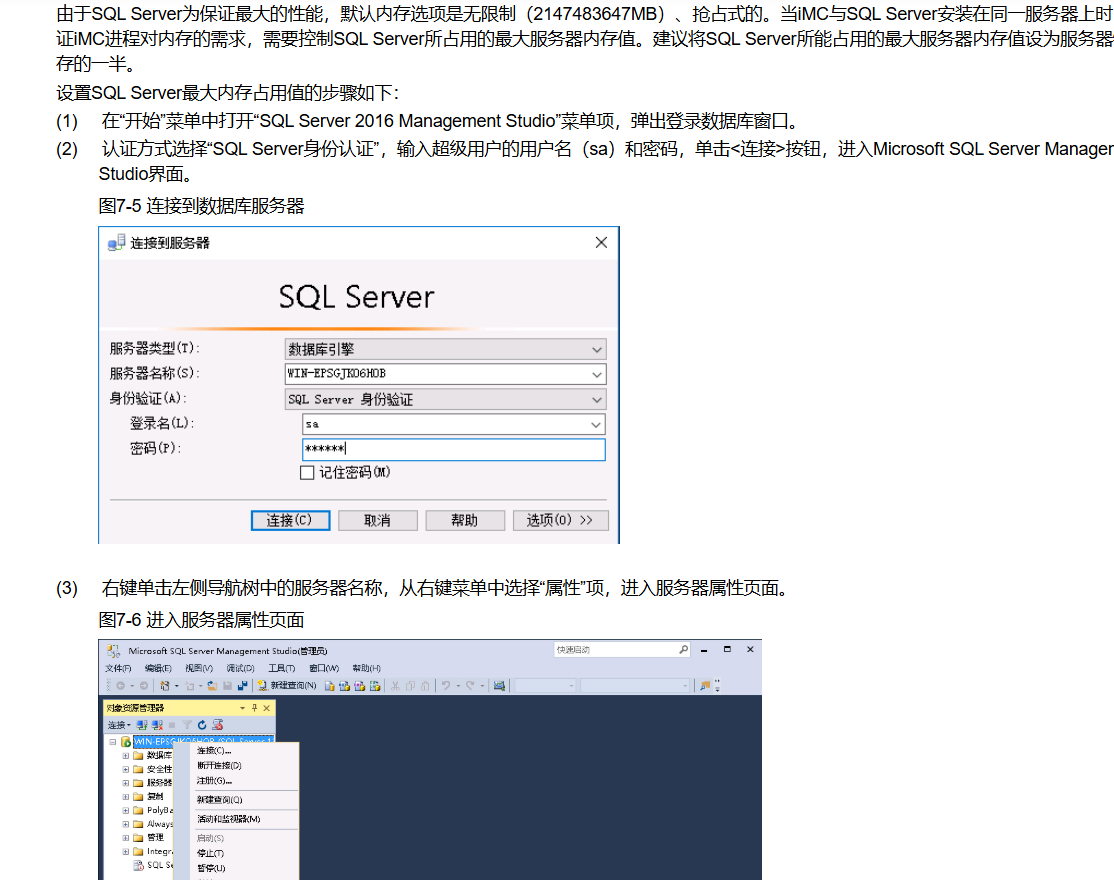Click the Refresh icon in 对象资源管理器
1114x880 pixels.
tap(202, 725)
